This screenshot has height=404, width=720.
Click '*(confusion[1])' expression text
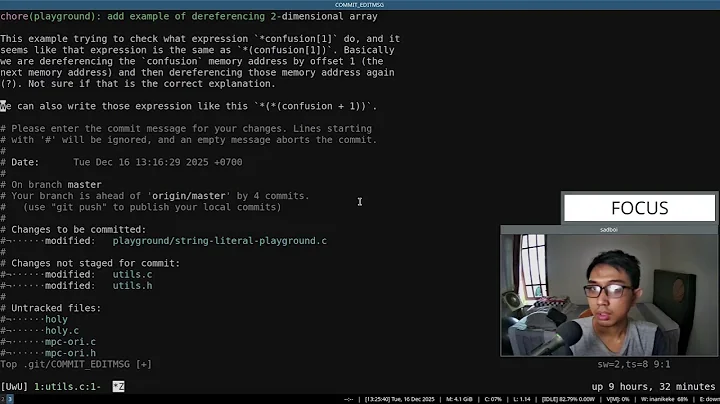(x=287, y=50)
